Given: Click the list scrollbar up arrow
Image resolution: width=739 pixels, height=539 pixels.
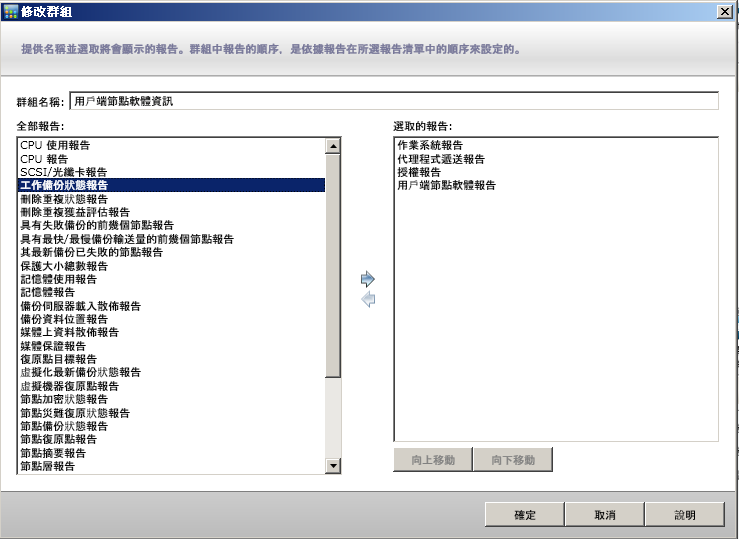Looking at the screenshot, I should click(x=333, y=146).
